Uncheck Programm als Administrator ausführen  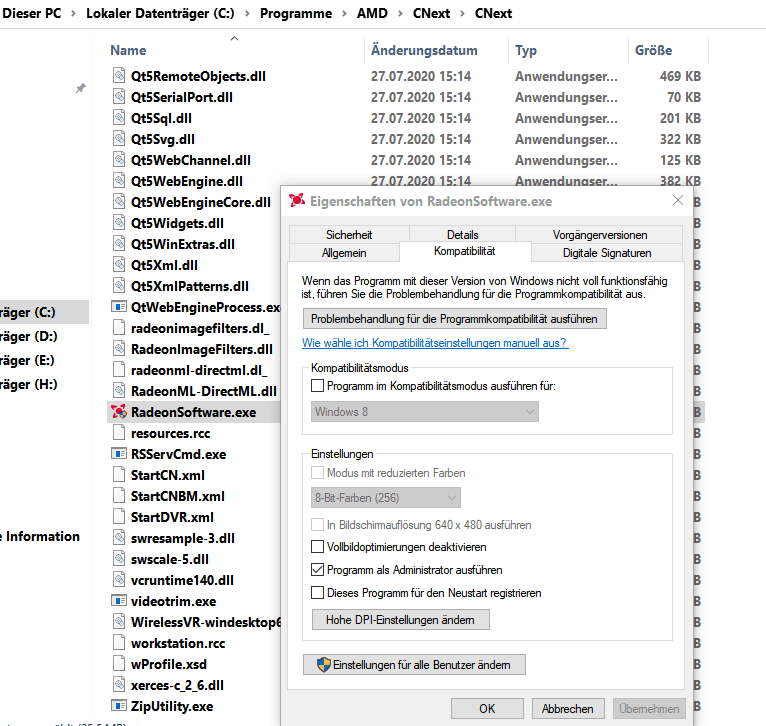coord(318,570)
